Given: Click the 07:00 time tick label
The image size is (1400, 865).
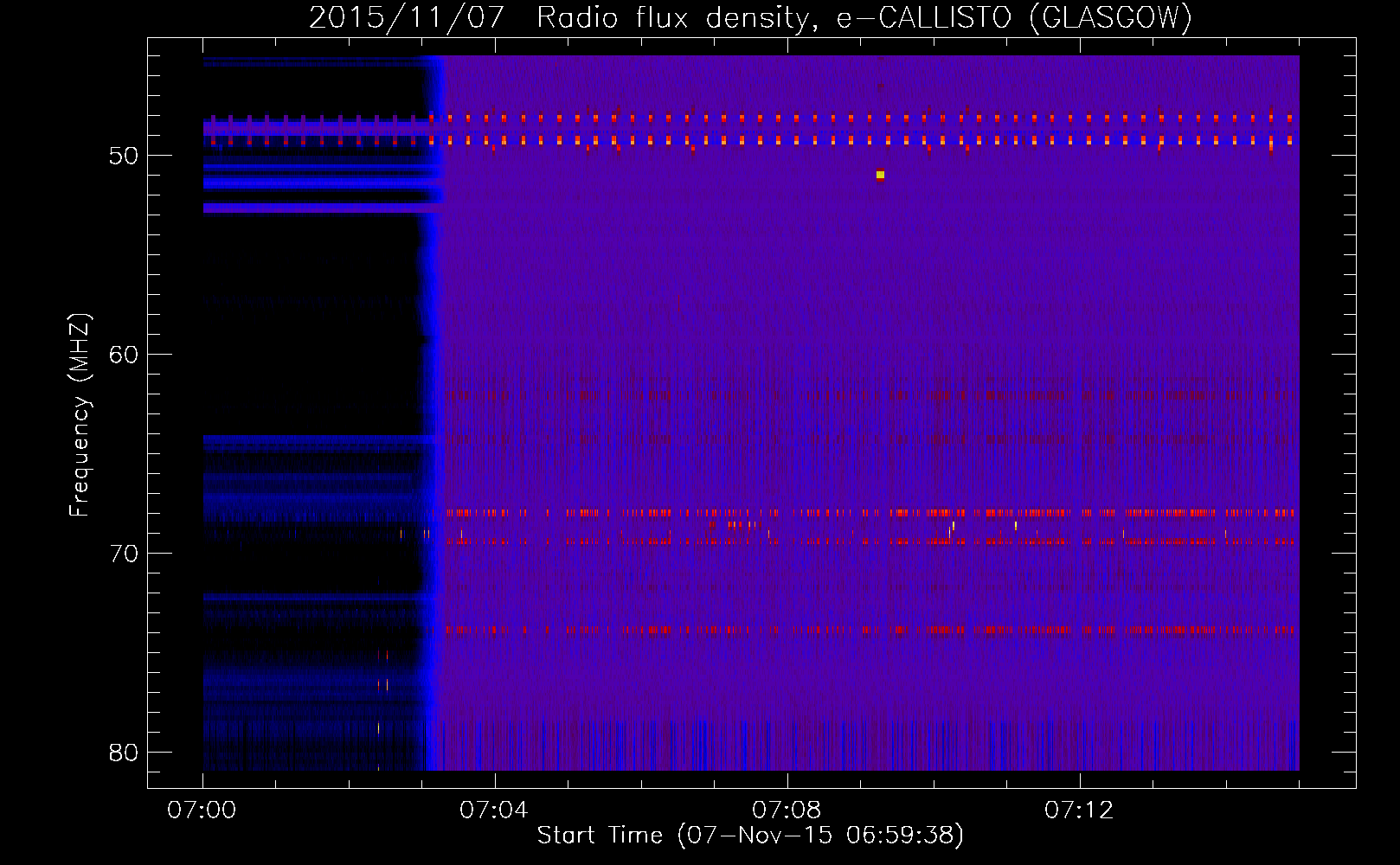Looking at the screenshot, I should (202, 811).
